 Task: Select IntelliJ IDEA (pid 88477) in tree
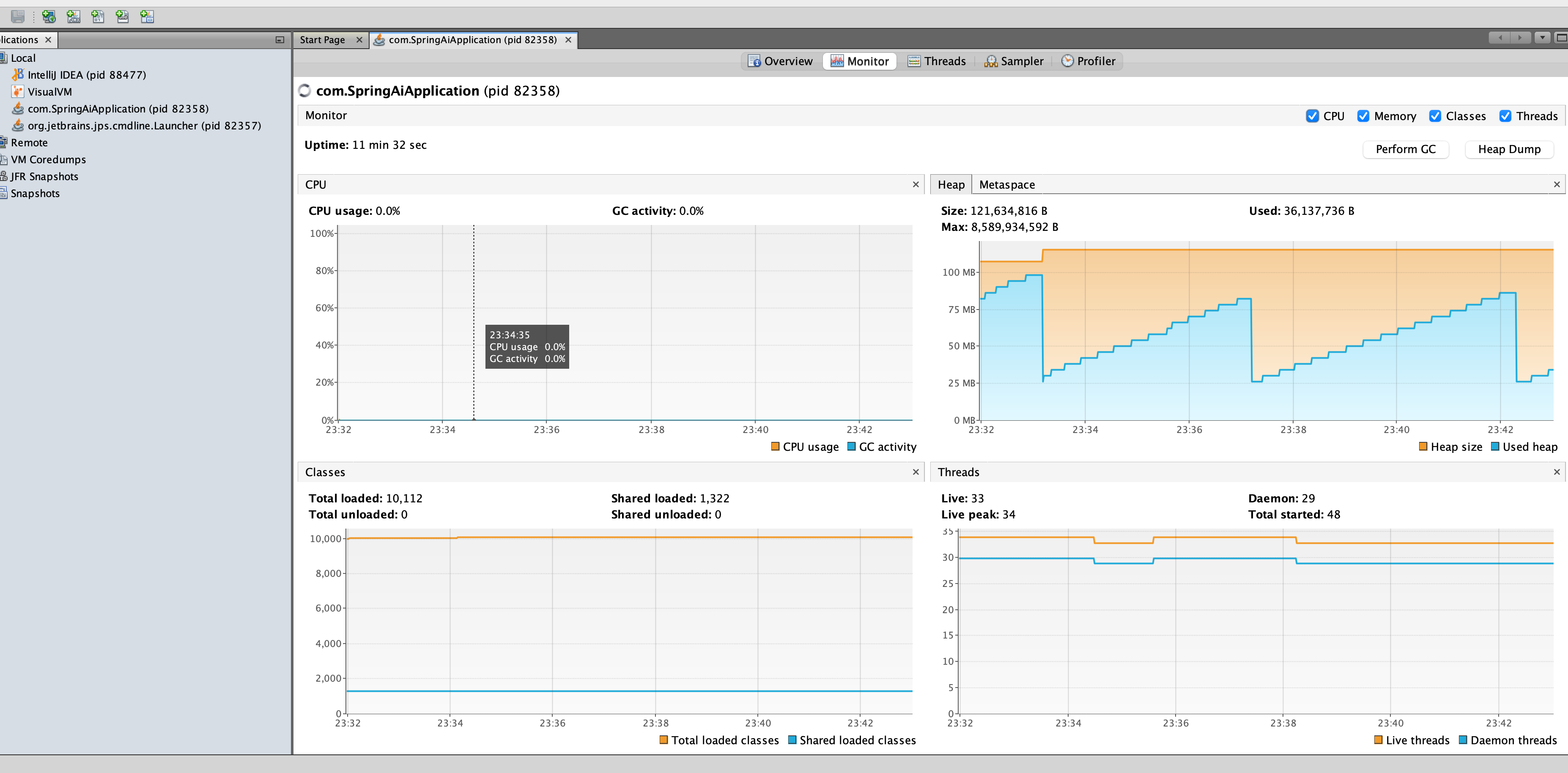[86, 75]
